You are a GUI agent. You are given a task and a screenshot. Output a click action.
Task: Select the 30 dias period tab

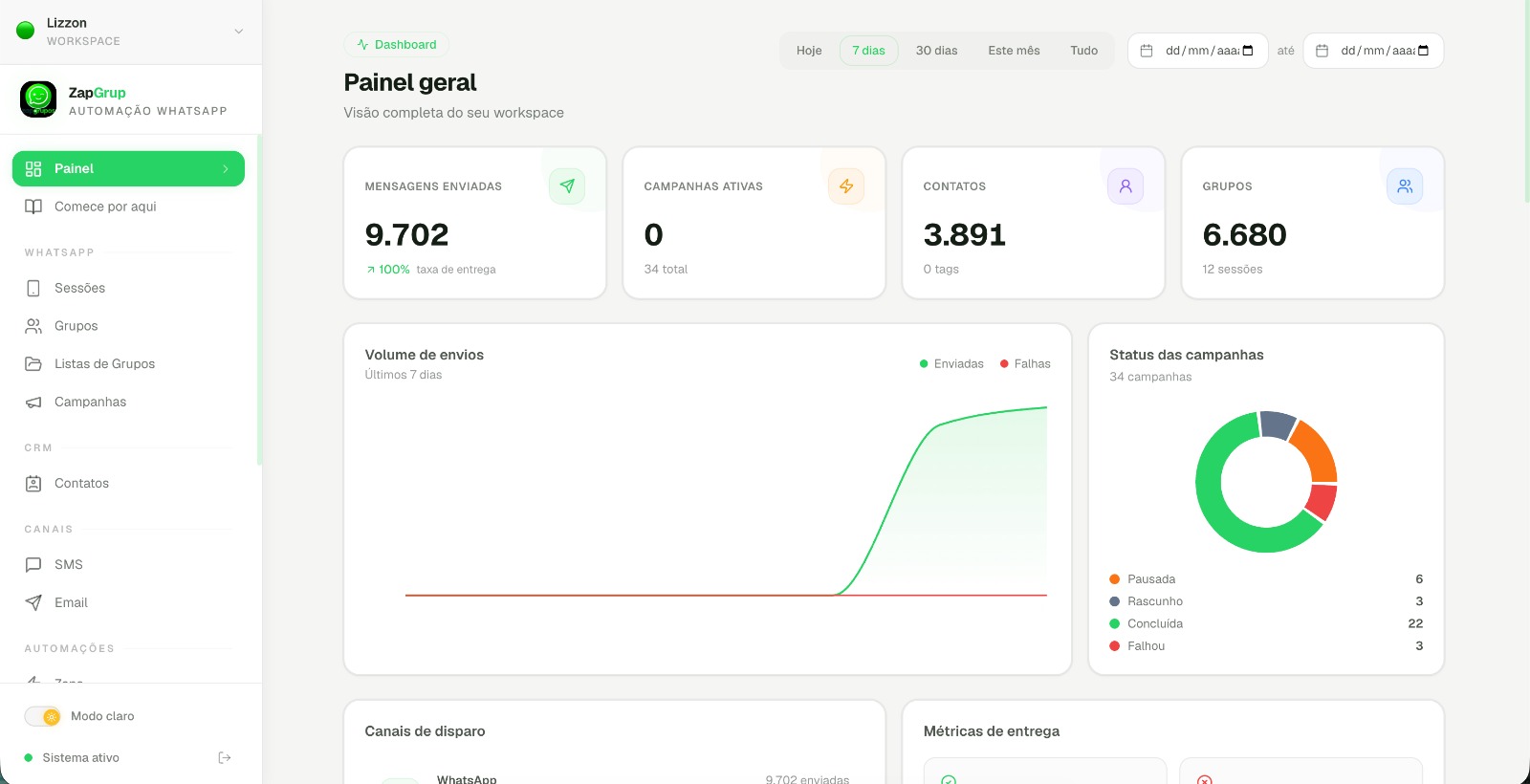point(936,51)
